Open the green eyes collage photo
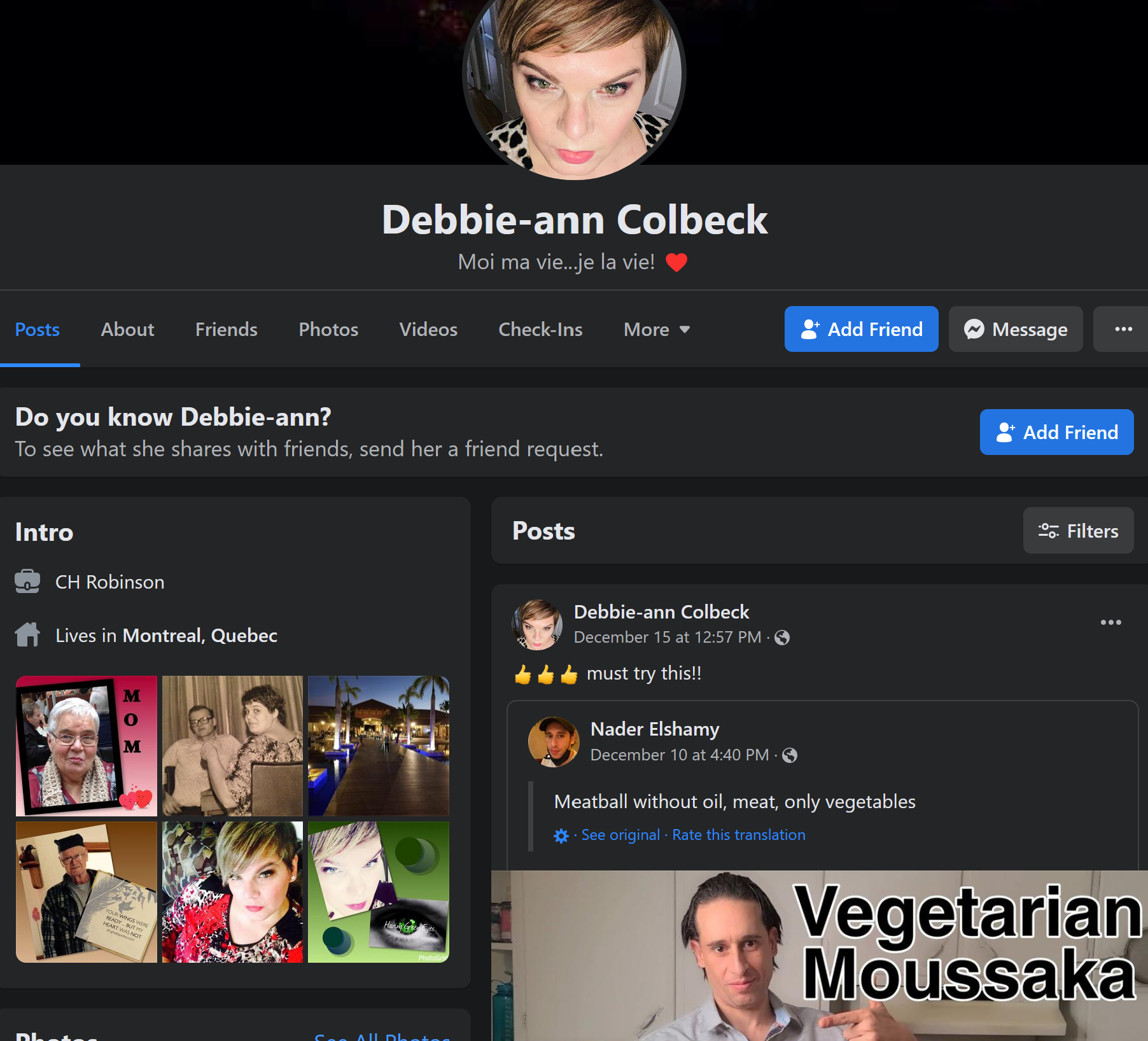 pos(379,892)
